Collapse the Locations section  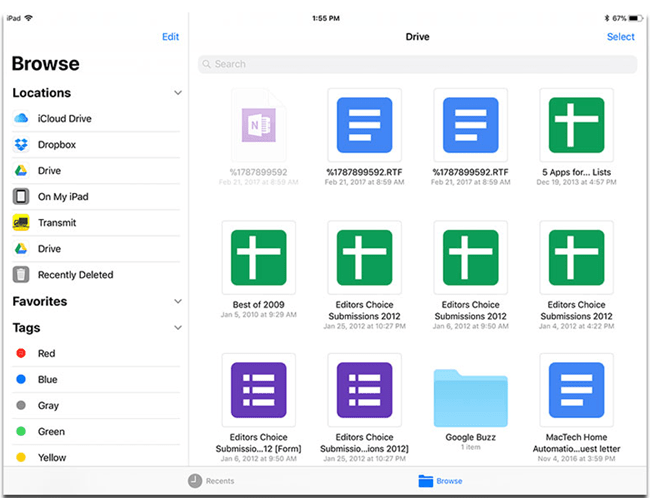click(178, 93)
